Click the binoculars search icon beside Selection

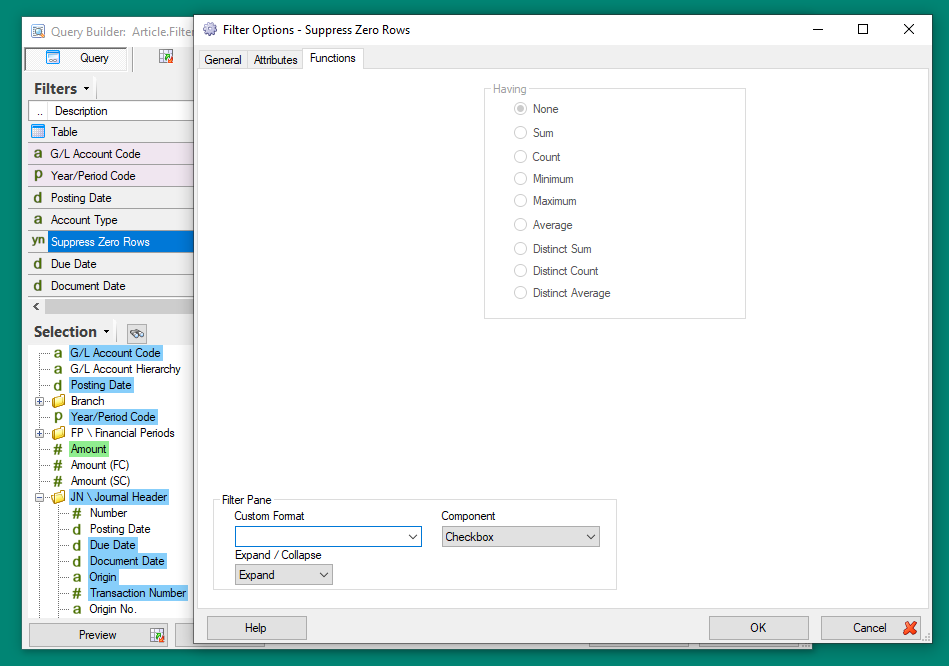[x=137, y=334]
